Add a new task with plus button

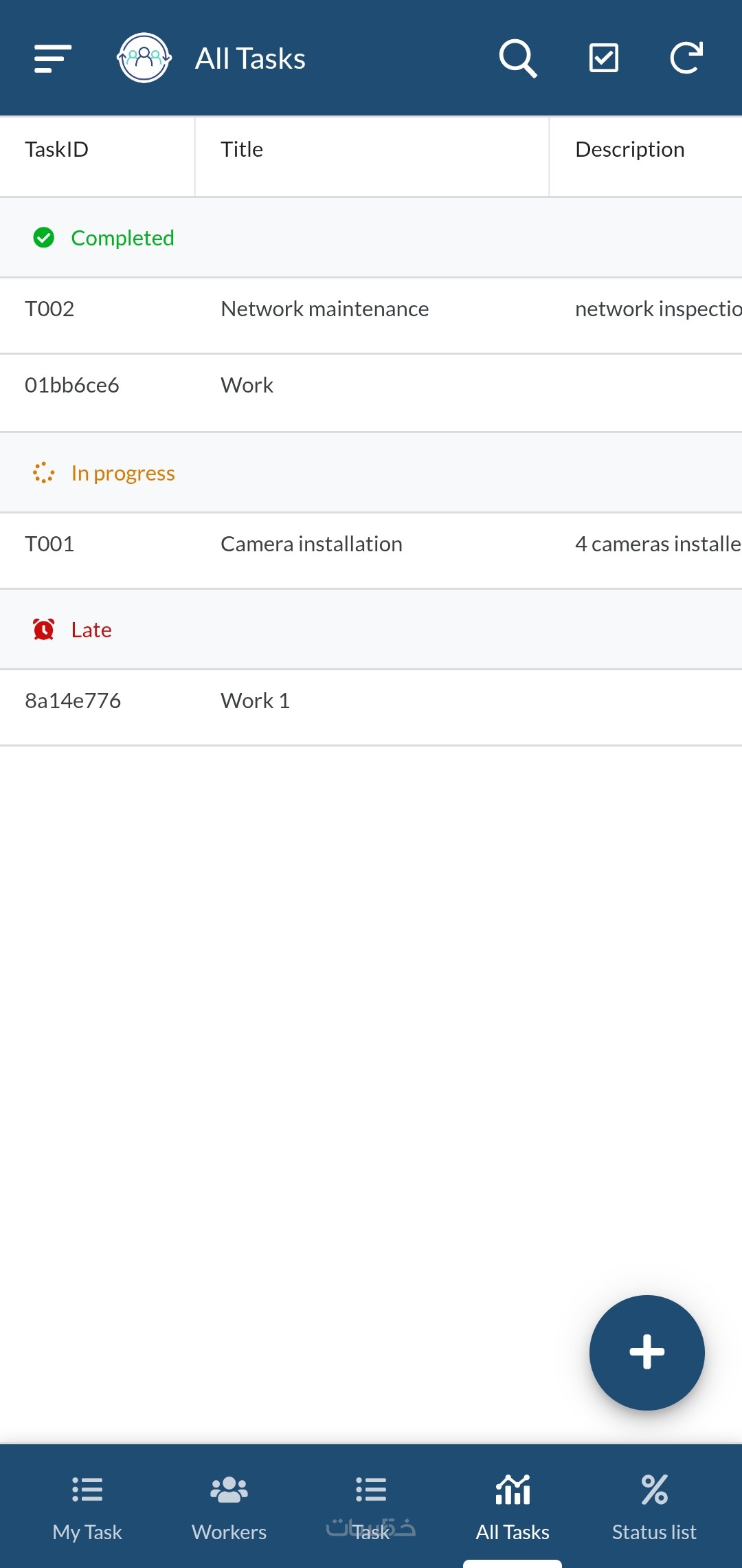(647, 1352)
